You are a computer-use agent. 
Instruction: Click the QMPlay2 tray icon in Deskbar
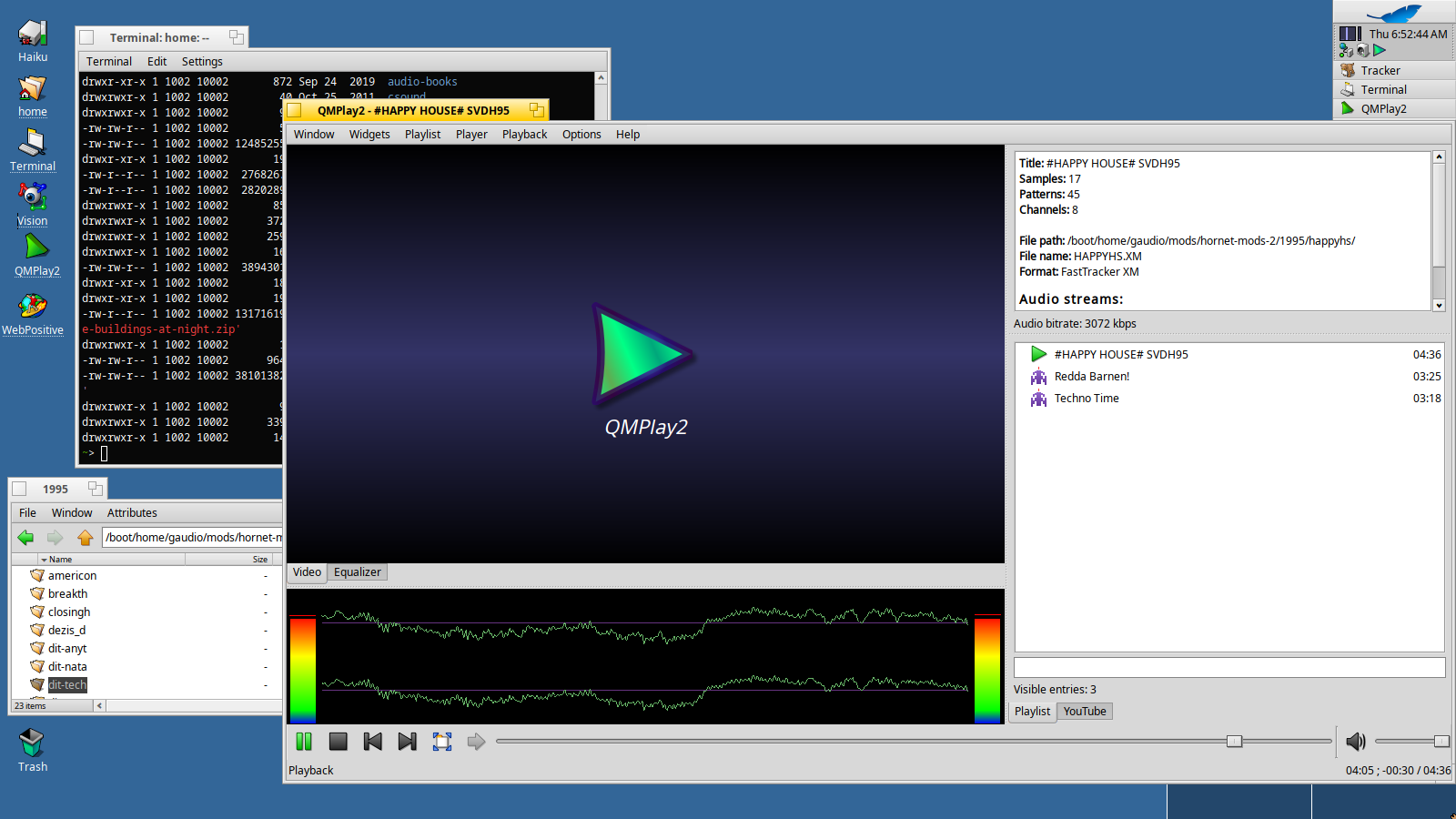[1380, 50]
